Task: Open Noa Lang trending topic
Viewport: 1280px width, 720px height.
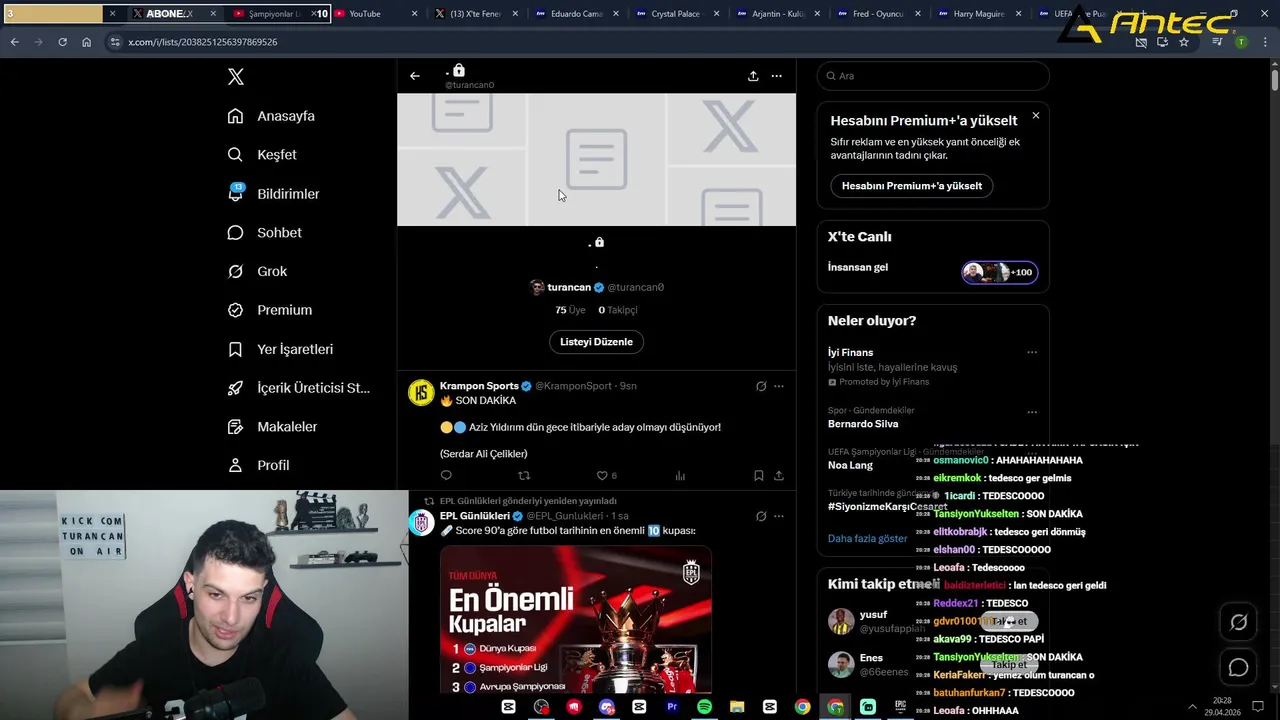Action: 851,465
